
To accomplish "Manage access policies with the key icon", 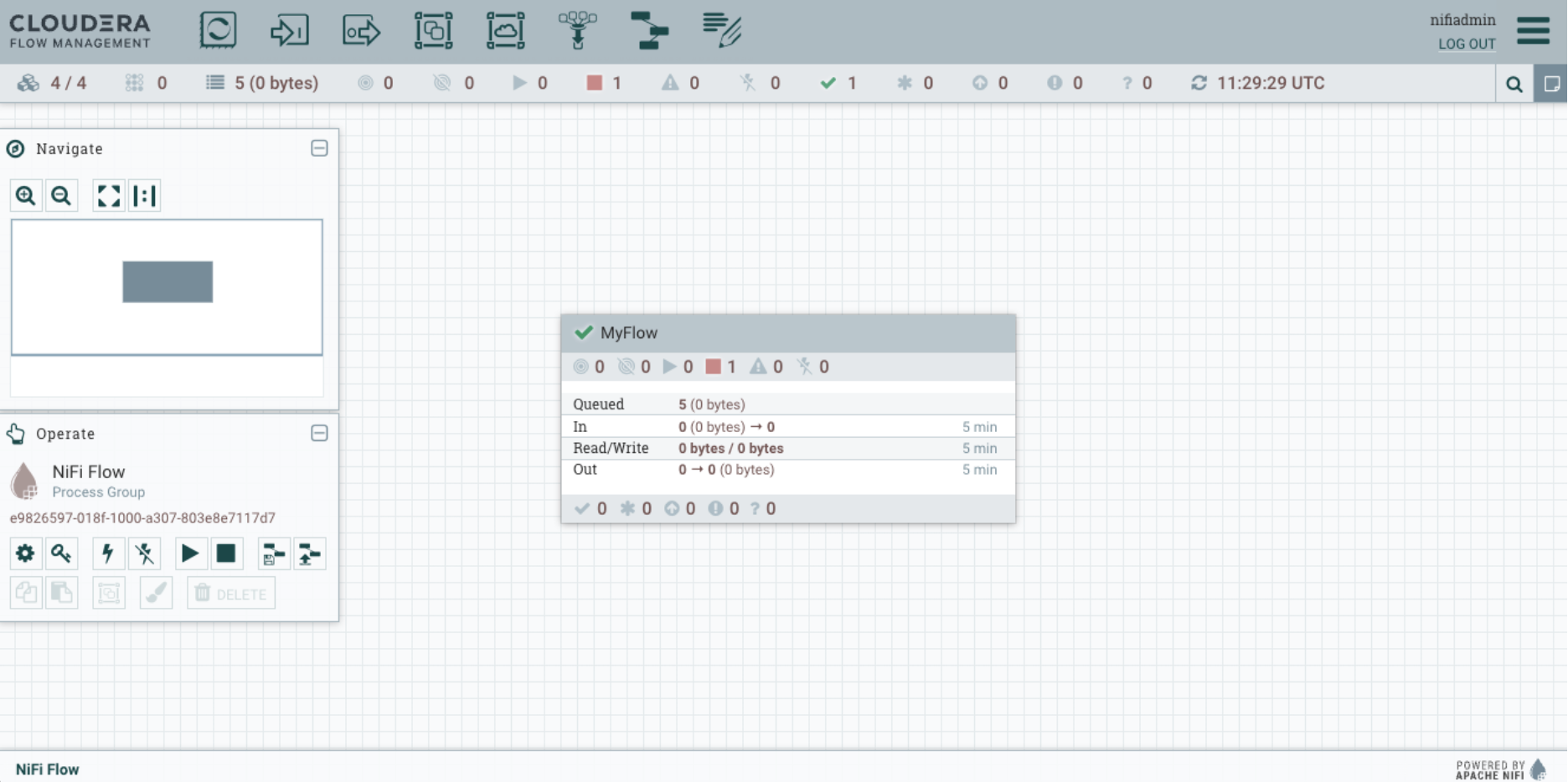I will tap(61, 553).
